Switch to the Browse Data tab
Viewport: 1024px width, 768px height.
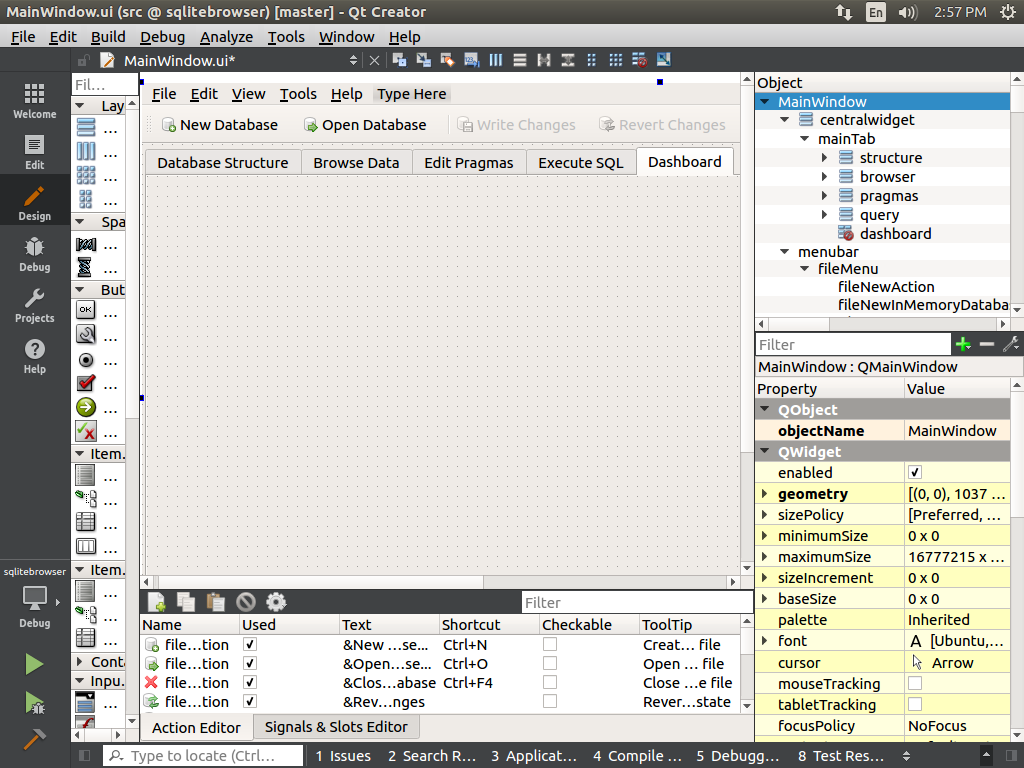click(x=356, y=163)
